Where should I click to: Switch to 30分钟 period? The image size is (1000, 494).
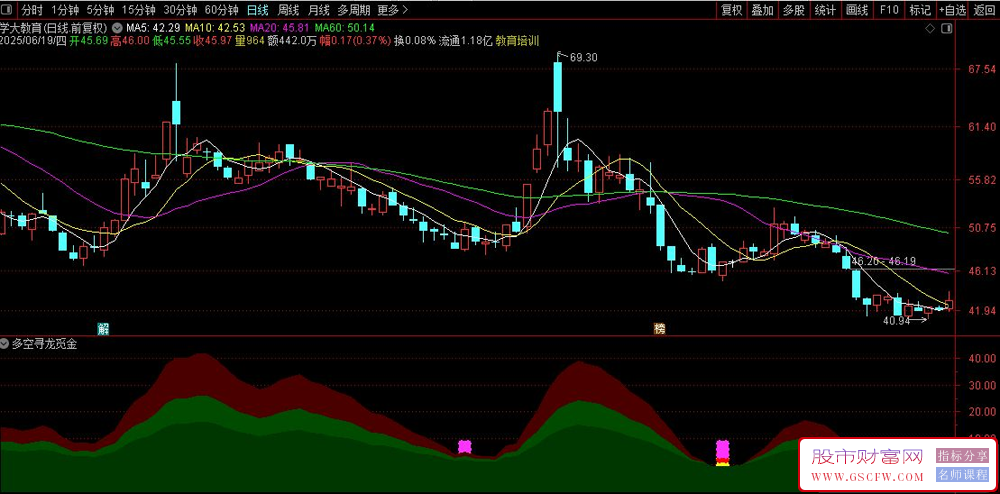pyautogui.click(x=180, y=10)
